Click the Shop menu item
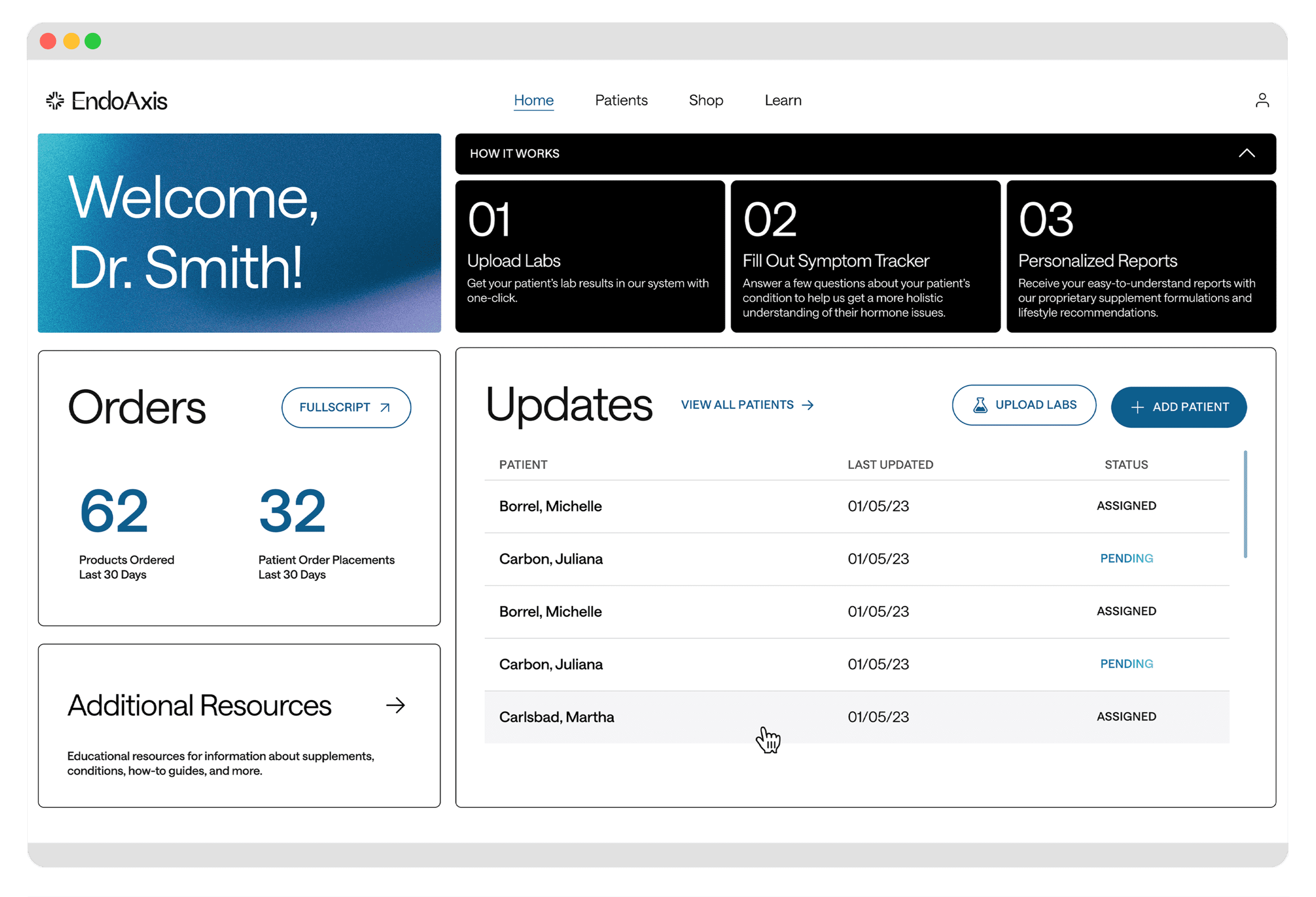The height and width of the screenshot is (897, 1316). click(x=706, y=99)
